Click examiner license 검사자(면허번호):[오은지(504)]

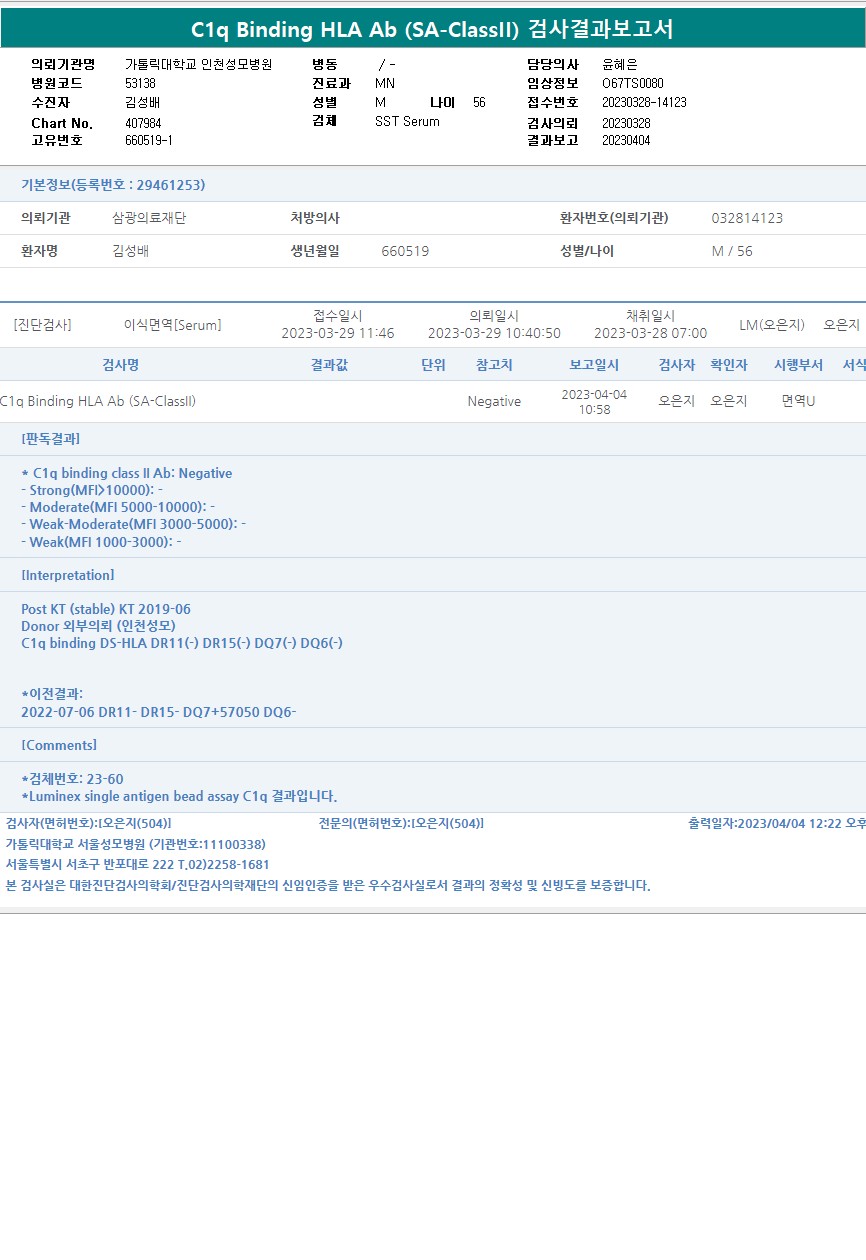[89, 823]
